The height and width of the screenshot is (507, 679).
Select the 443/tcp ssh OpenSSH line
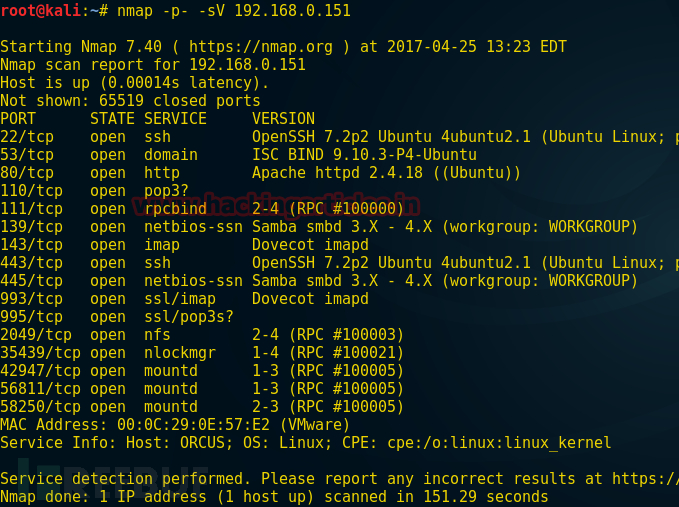click(340, 263)
